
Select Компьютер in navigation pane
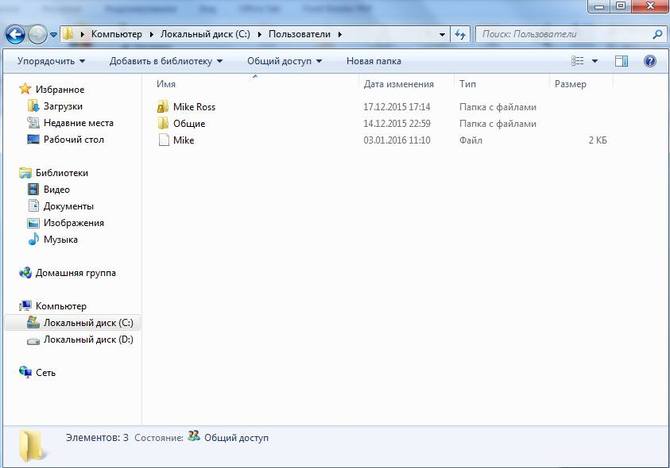coord(61,306)
